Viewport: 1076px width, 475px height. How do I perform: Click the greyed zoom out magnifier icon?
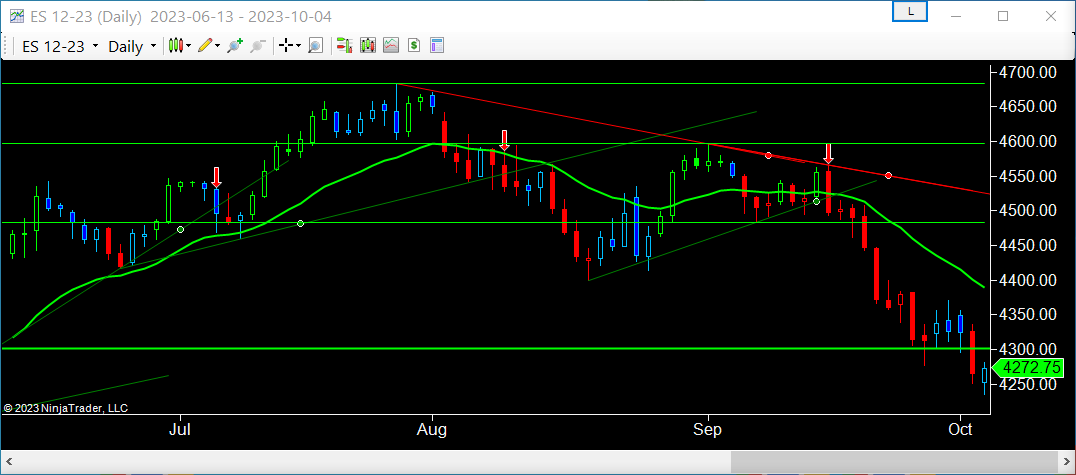coord(258,46)
